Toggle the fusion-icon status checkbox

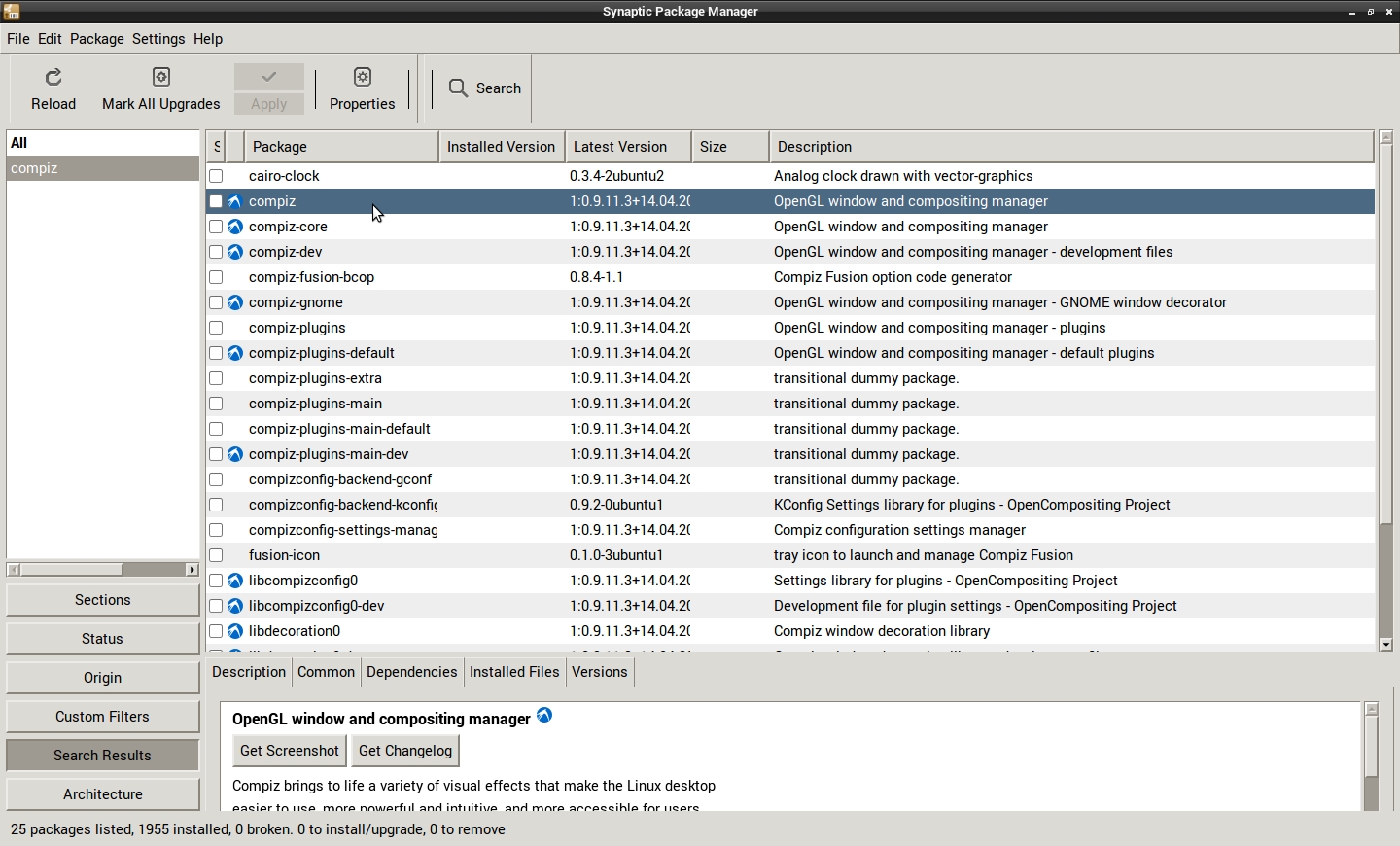tap(216, 555)
